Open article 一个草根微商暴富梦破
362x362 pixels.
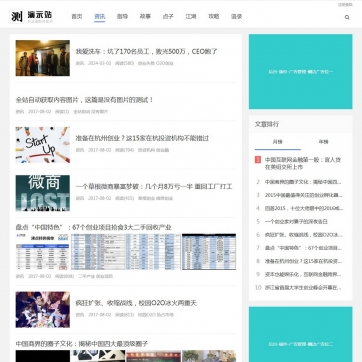point(154,187)
